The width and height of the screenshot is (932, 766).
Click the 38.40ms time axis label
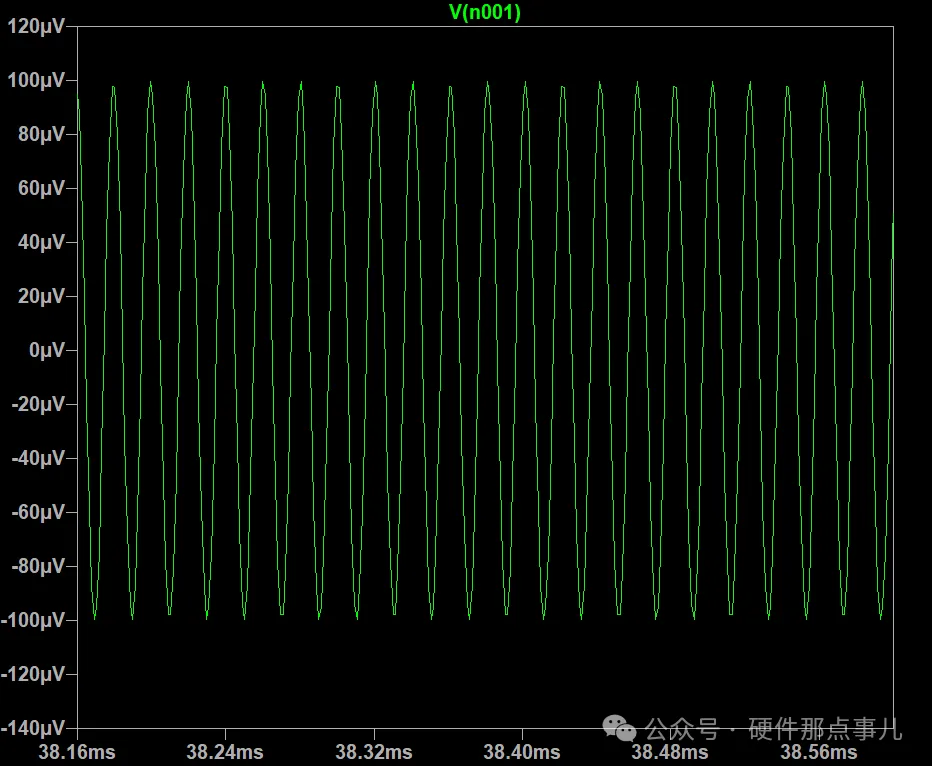coord(521,751)
